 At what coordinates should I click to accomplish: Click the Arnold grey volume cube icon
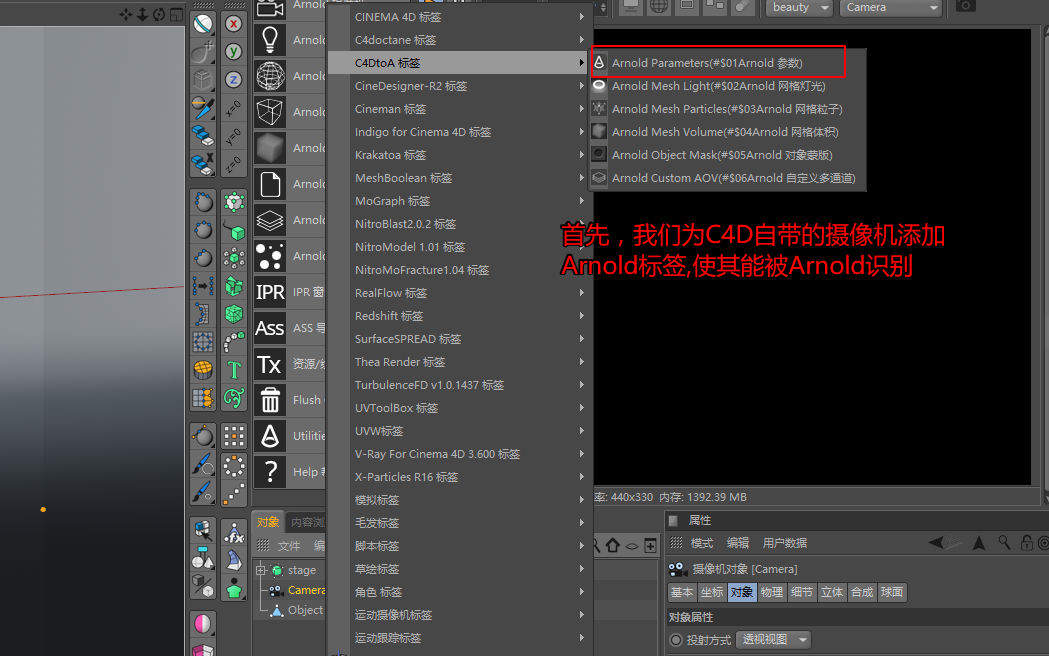pyautogui.click(x=270, y=148)
